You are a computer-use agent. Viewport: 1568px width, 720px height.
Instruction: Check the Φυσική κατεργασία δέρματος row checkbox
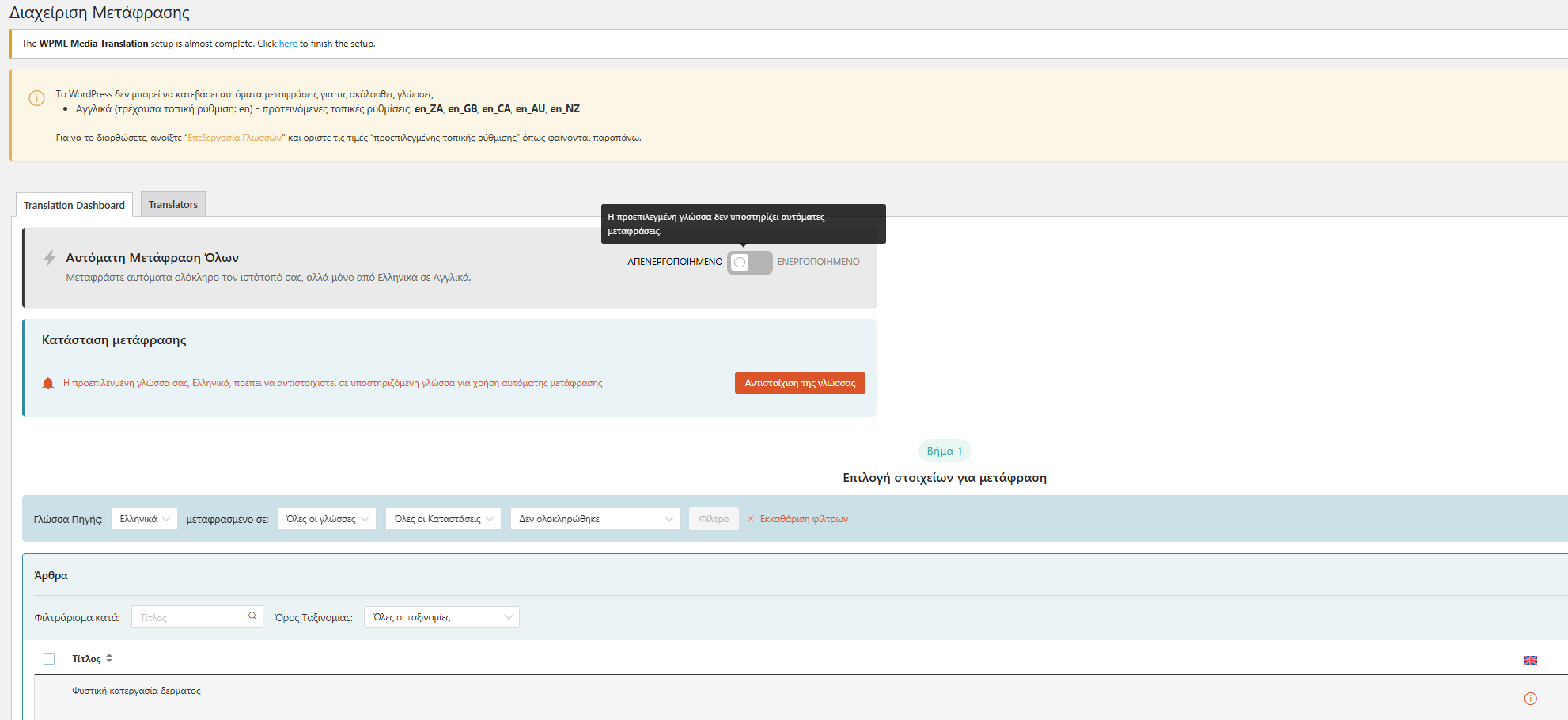click(49, 690)
